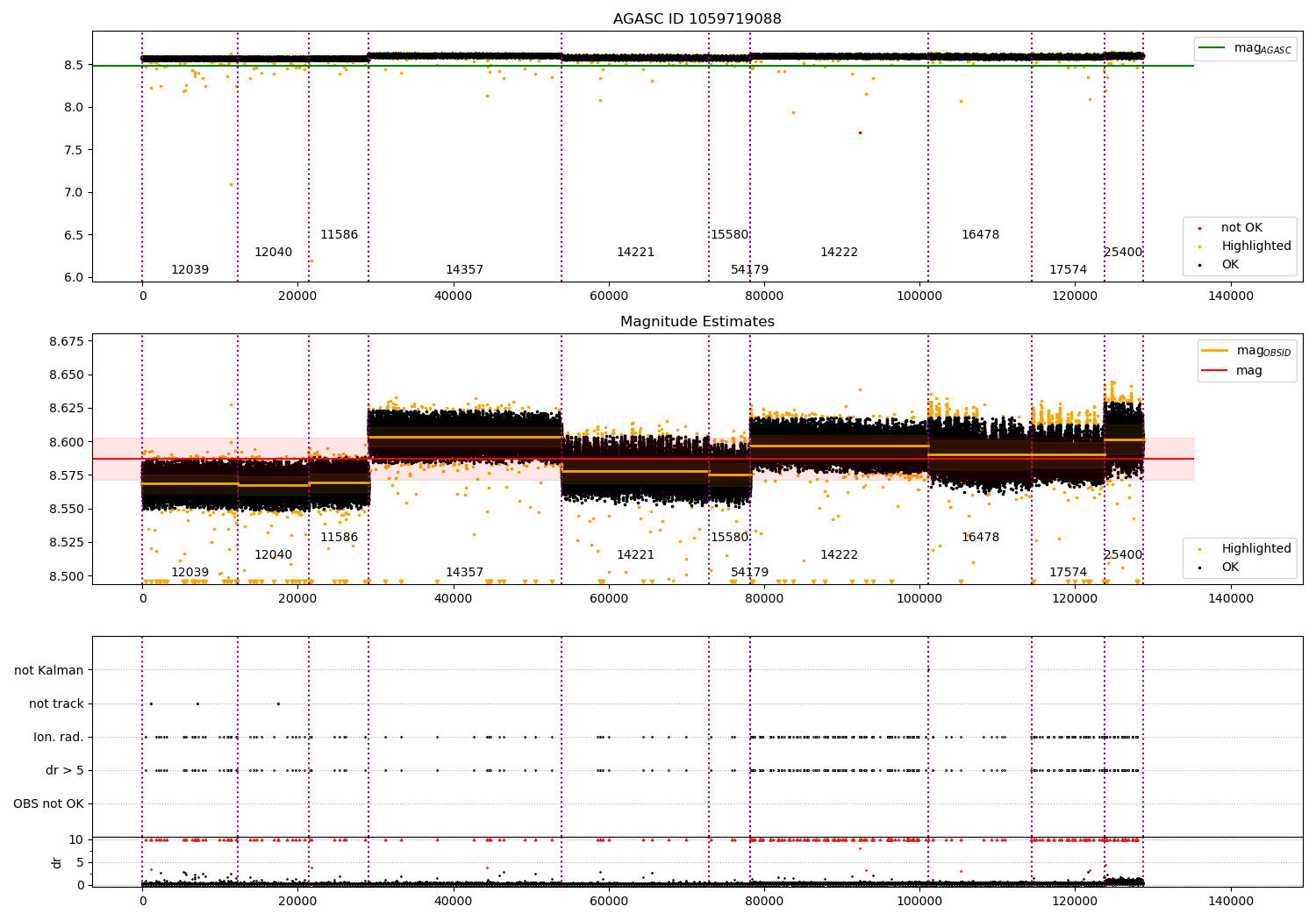Image resolution: width=1316 pixels, height=921 pixels.
Task: Select obsid label 12040 in top plot
Action: tap(273, 253)
